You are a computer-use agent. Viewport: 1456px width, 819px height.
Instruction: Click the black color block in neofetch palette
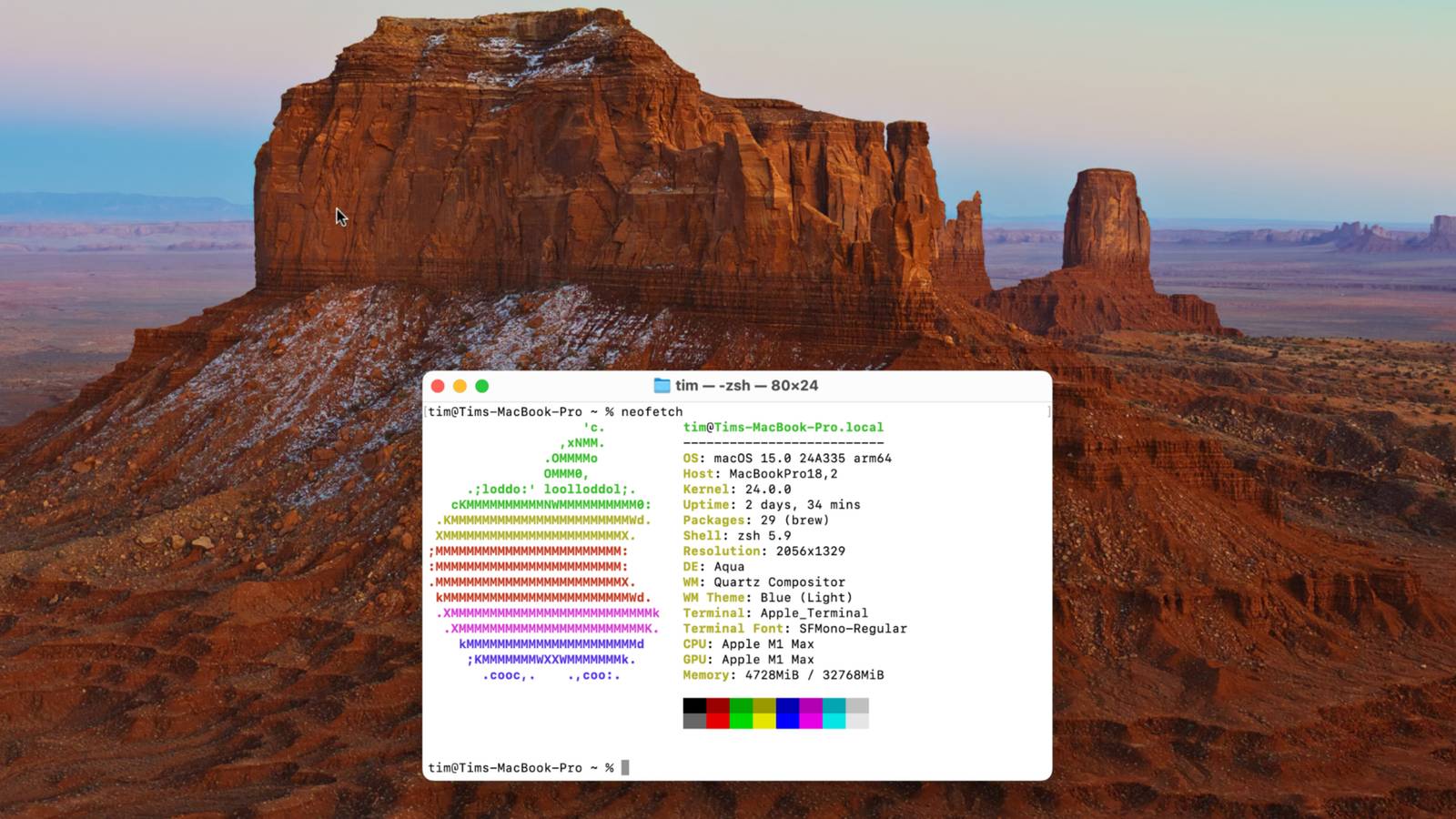click(x=694, y=705)
